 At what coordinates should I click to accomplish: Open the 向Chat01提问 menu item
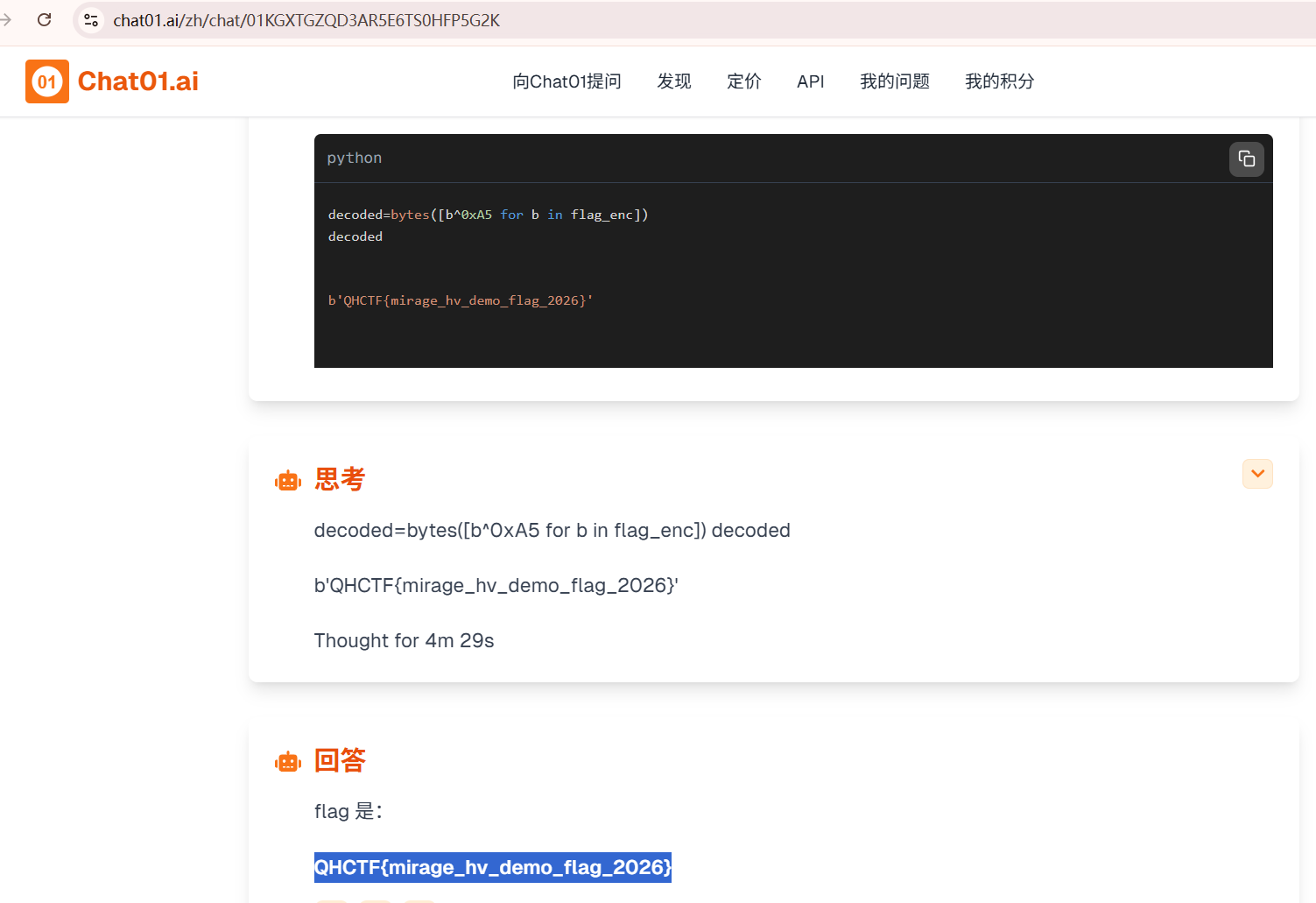pyautogui.click(x=567, y=81)
